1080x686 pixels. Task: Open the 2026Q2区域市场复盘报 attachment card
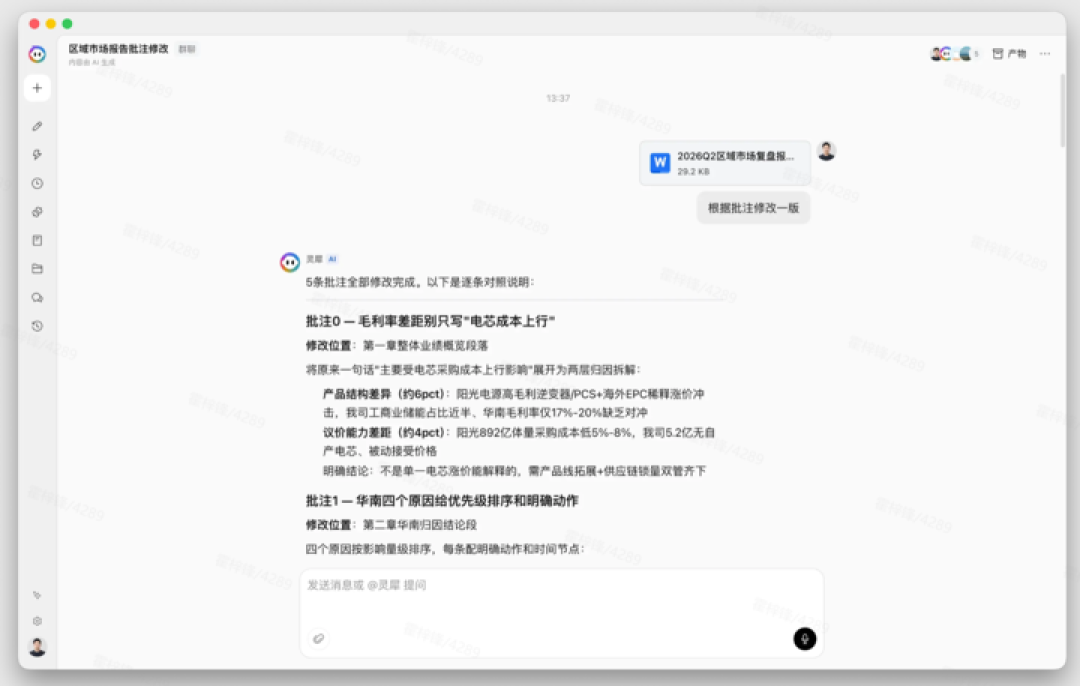coord(725,163)
